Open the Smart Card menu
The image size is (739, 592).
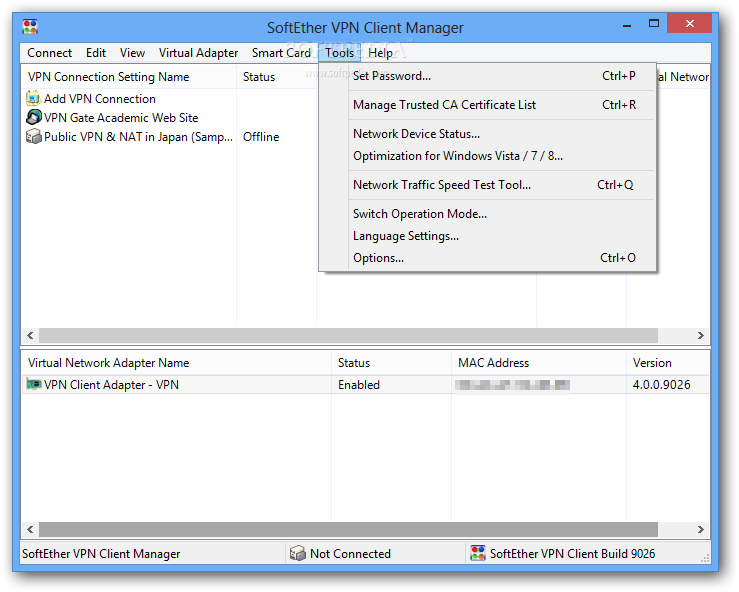[281, 53]
